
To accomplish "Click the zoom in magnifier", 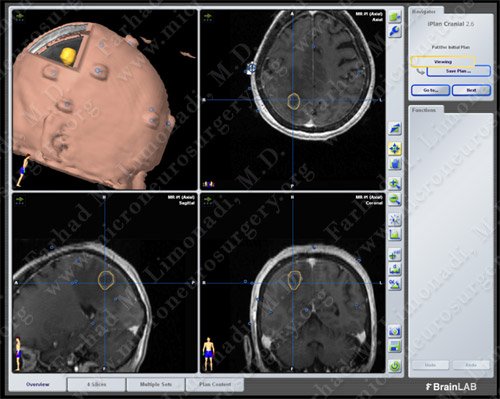I will point(395,184).
